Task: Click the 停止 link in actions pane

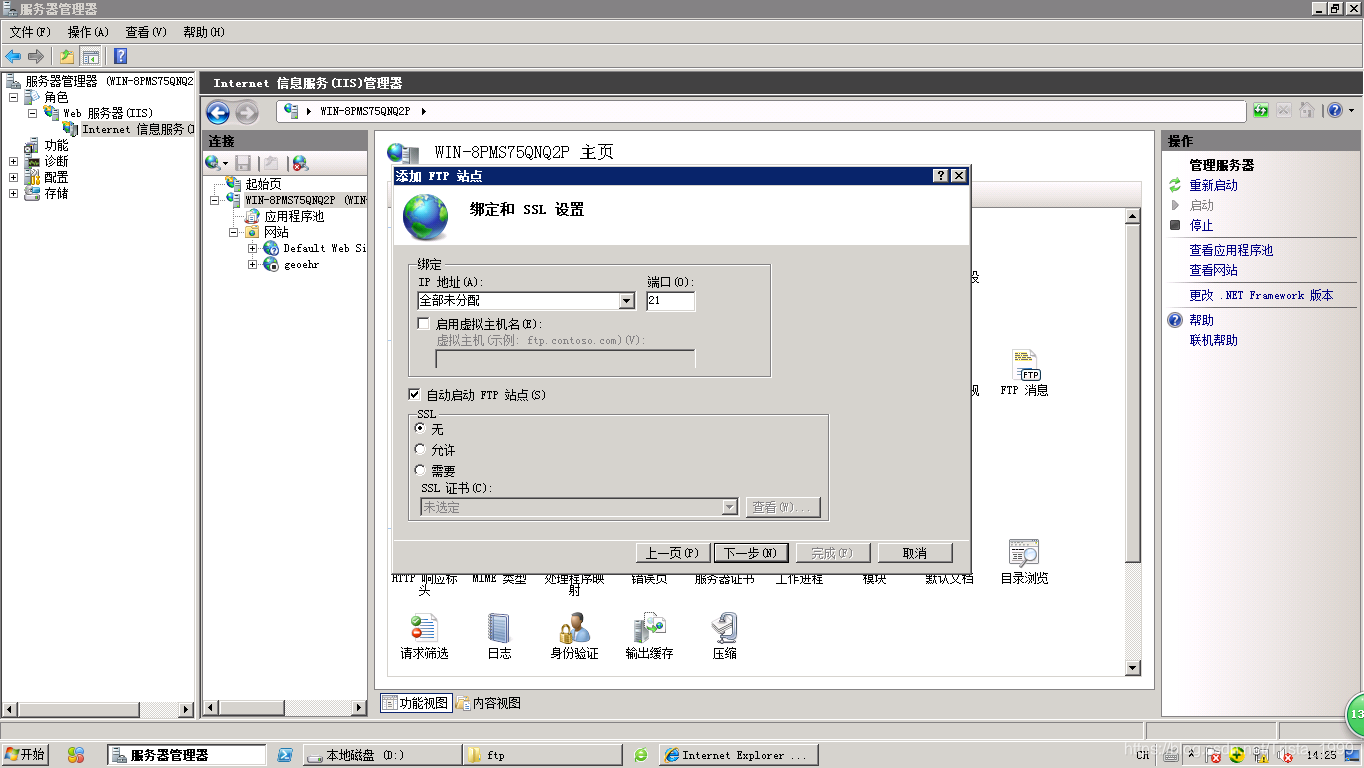Action: click(x=1201, y=225)
